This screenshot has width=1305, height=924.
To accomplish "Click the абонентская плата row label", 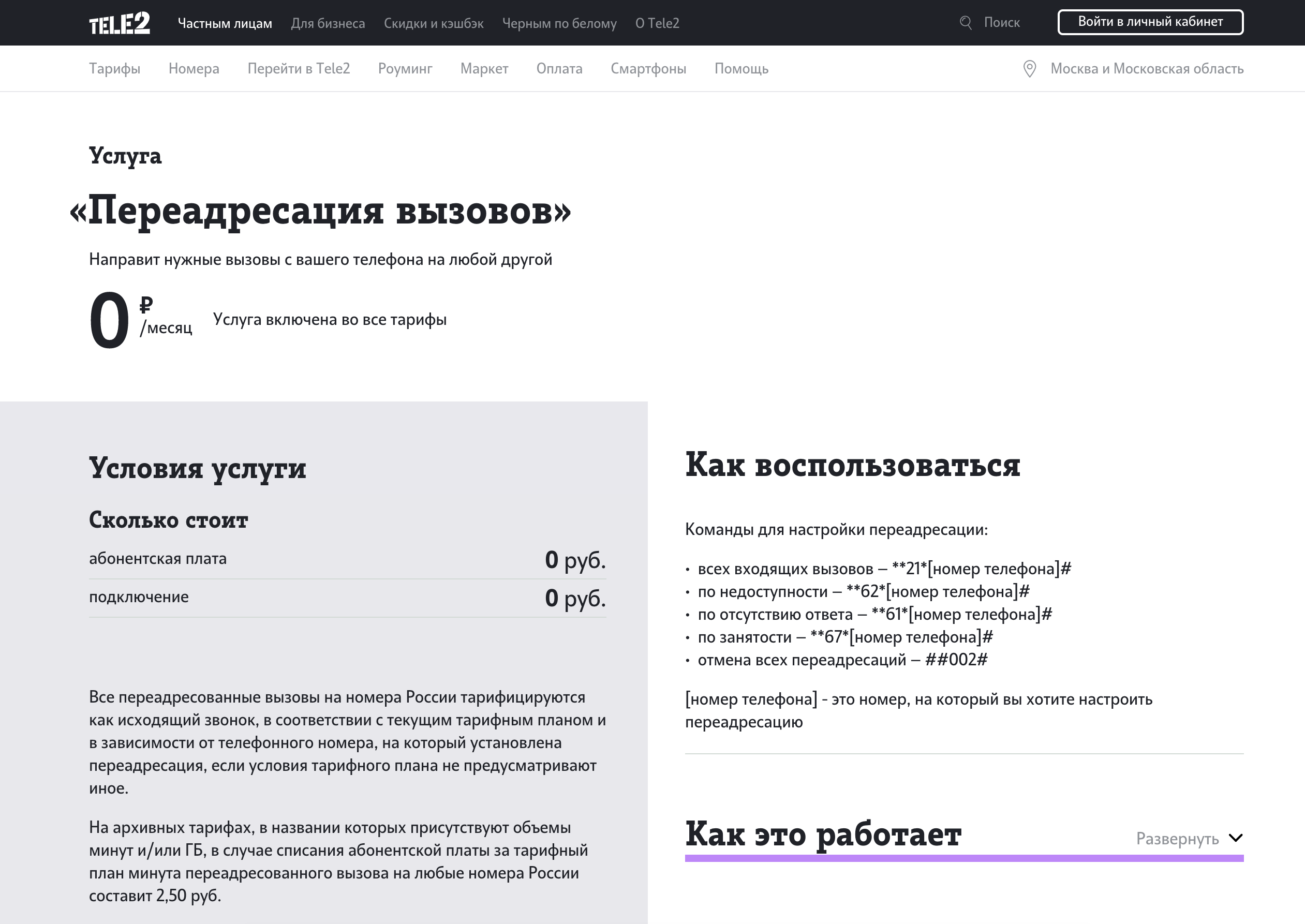I will coord(158,559).
